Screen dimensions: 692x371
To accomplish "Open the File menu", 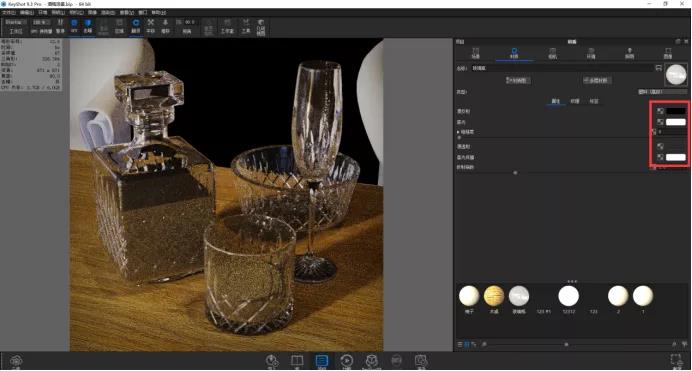I will (x=9, y=12).
